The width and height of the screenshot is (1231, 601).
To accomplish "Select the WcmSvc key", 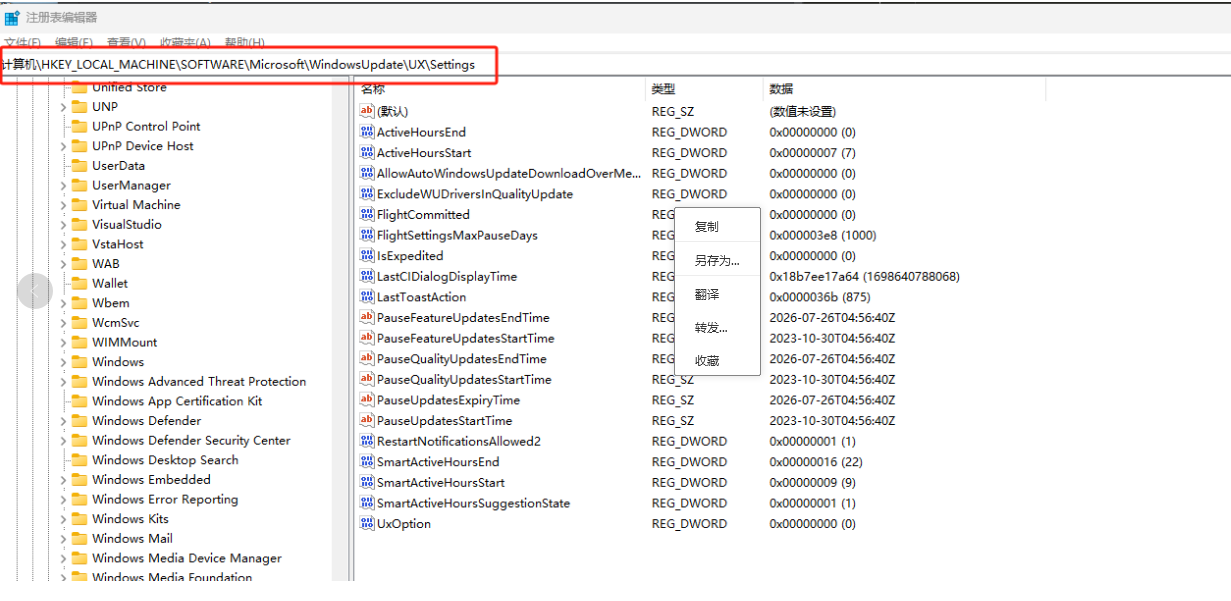I will [116, 323].
